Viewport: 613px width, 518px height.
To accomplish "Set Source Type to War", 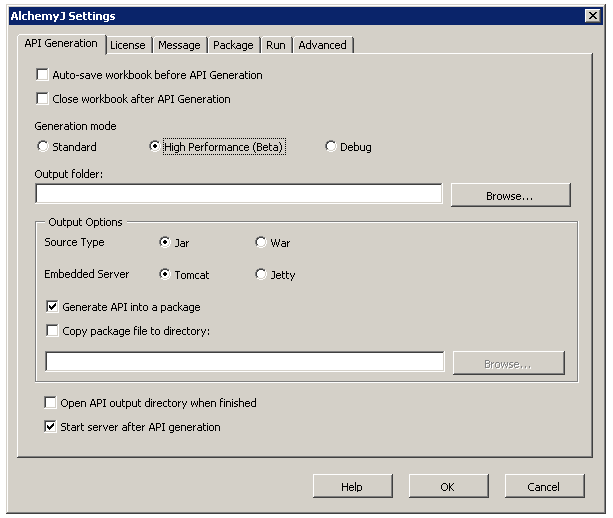I will click(x=261, y=242).
